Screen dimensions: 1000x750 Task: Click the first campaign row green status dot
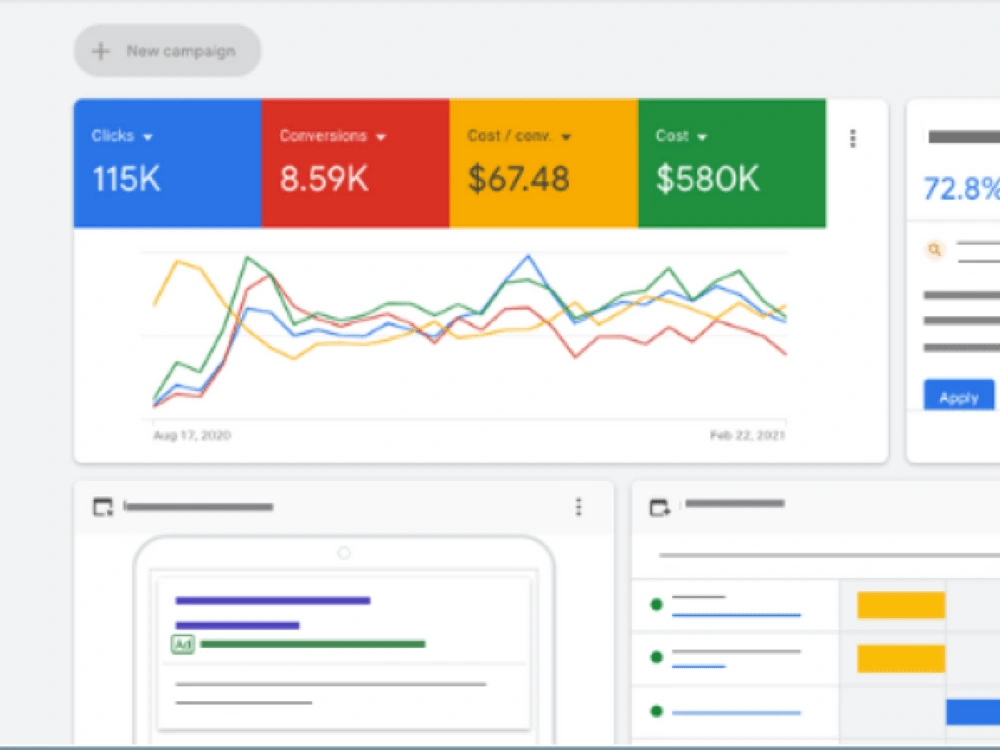[x=656, y=605]
